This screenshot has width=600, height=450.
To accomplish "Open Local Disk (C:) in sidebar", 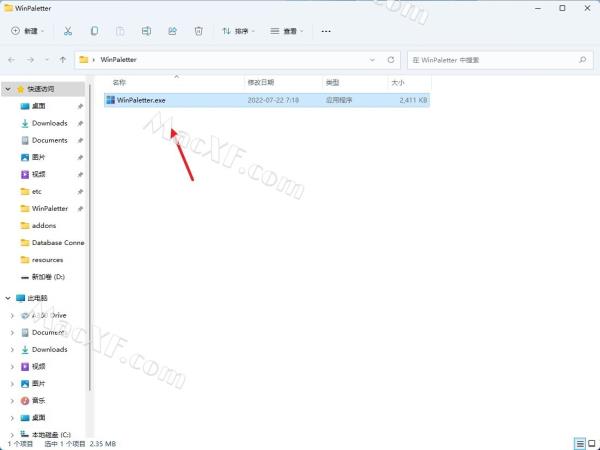I will pos(51,435).
